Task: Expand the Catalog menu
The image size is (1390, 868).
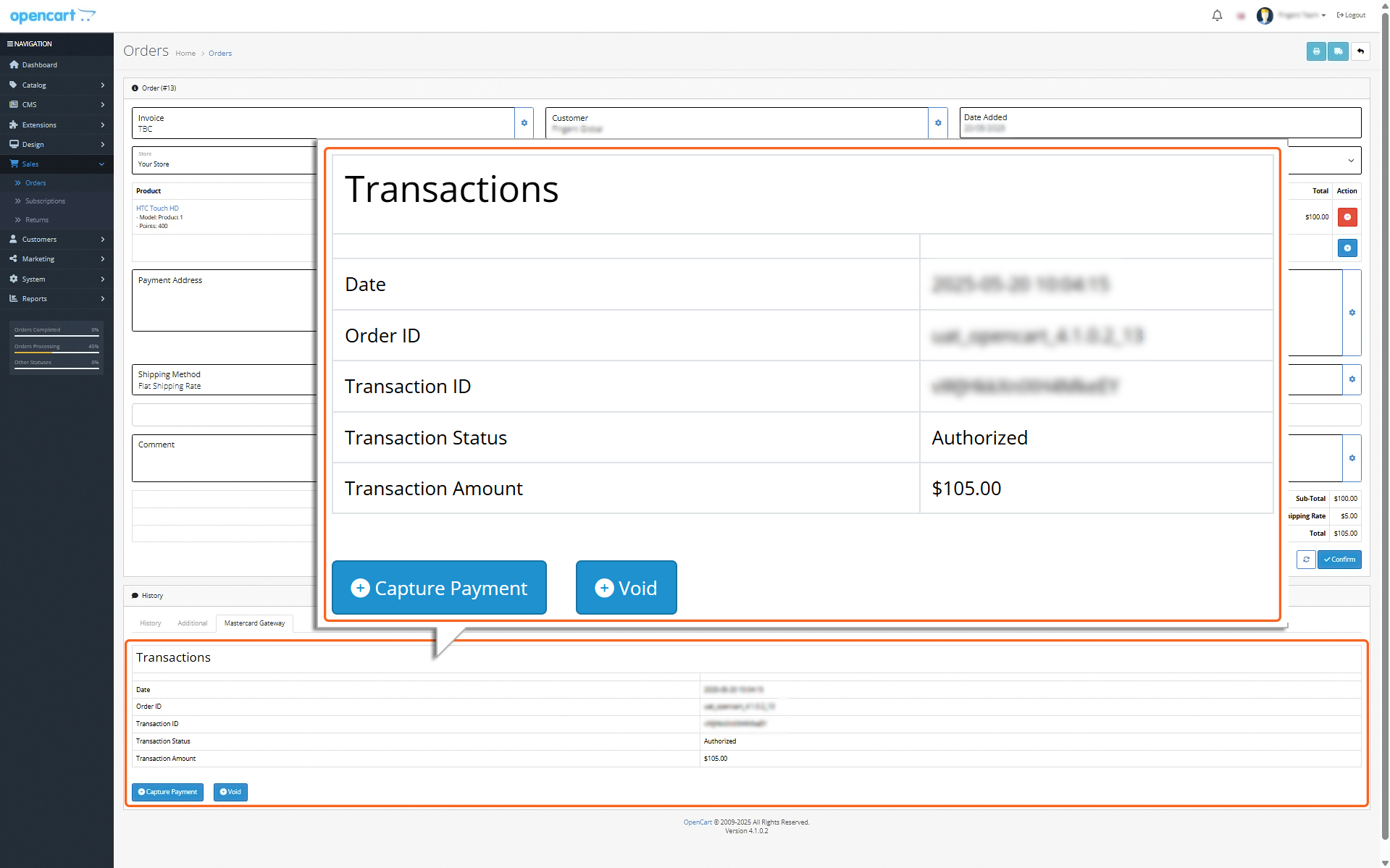Action: [x=56, y=85]
